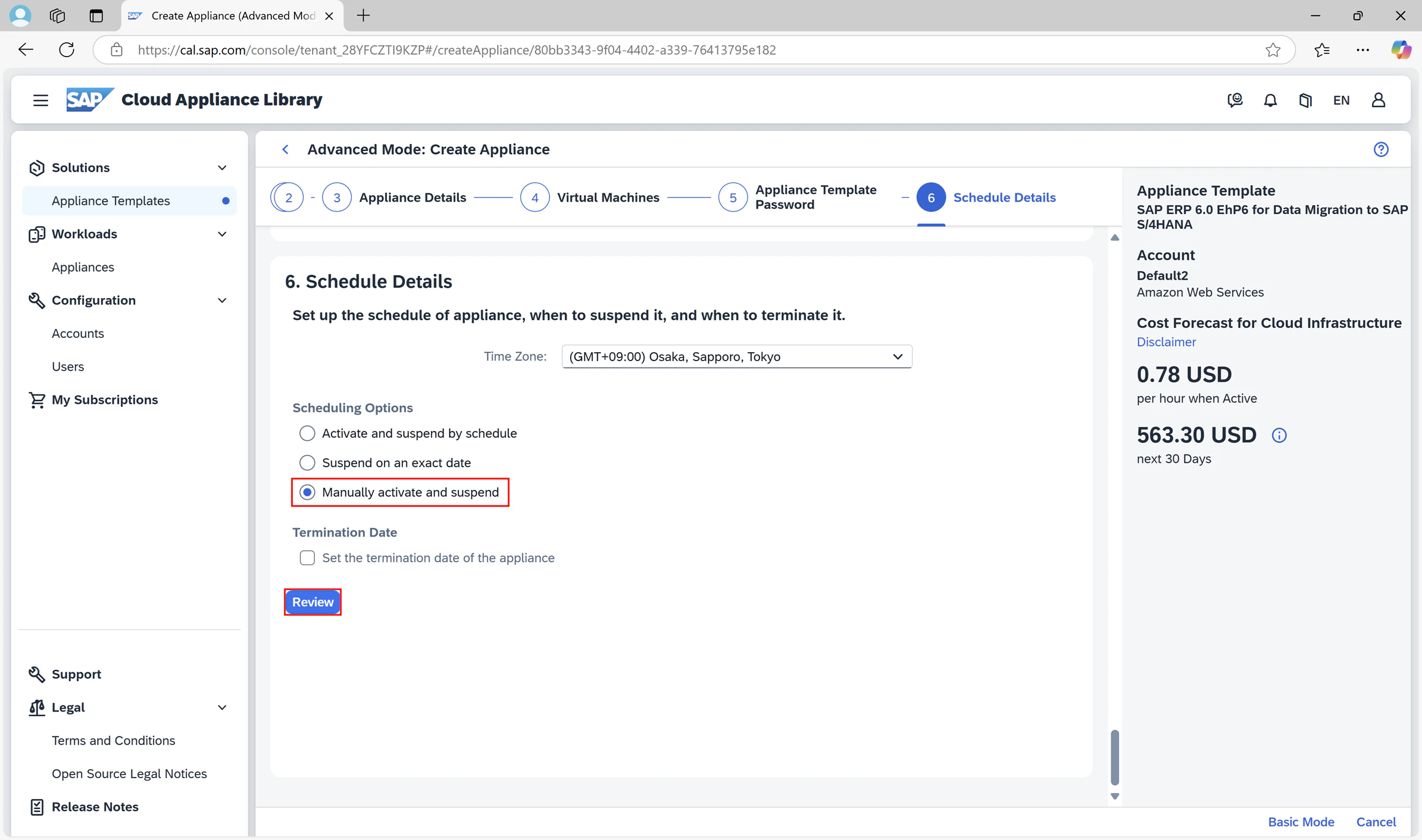This screenshot has height=840, width=1422.
Task: Open the Disclaimer link
Action: [x=1166, y=342]
